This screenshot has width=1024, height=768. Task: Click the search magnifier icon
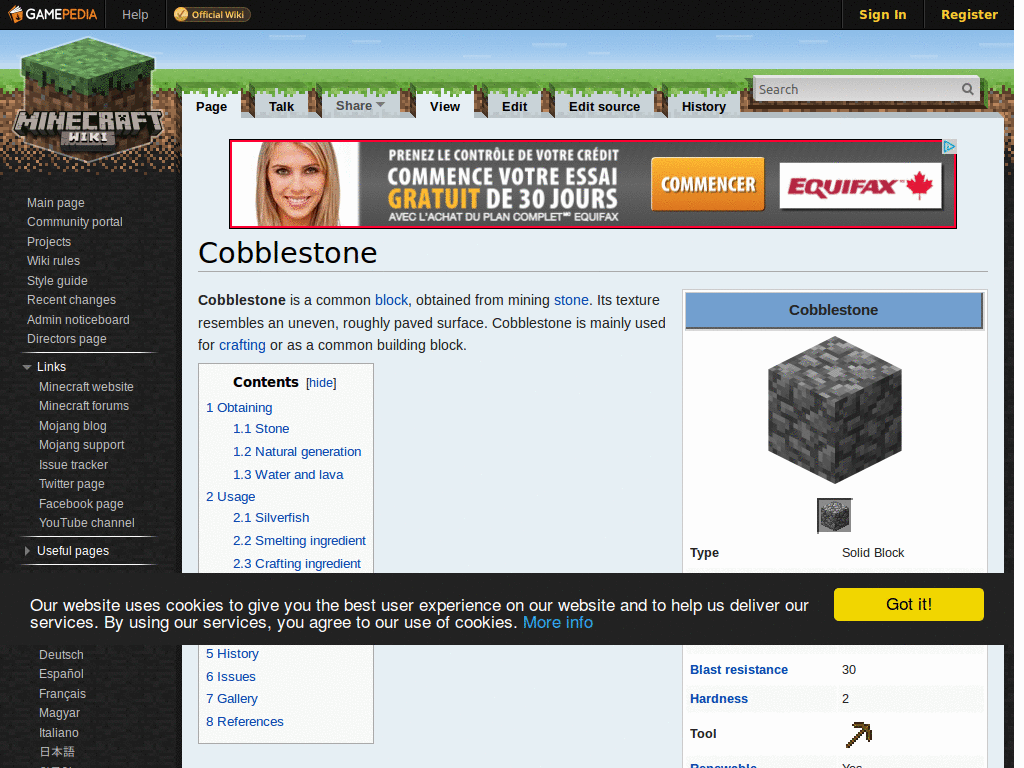click(967, 89)
